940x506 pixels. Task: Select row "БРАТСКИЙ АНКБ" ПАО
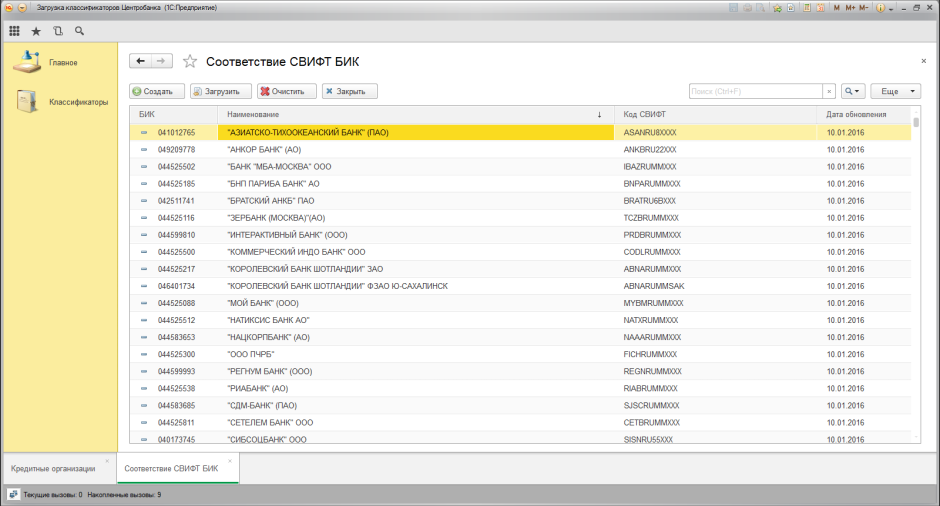520,201
